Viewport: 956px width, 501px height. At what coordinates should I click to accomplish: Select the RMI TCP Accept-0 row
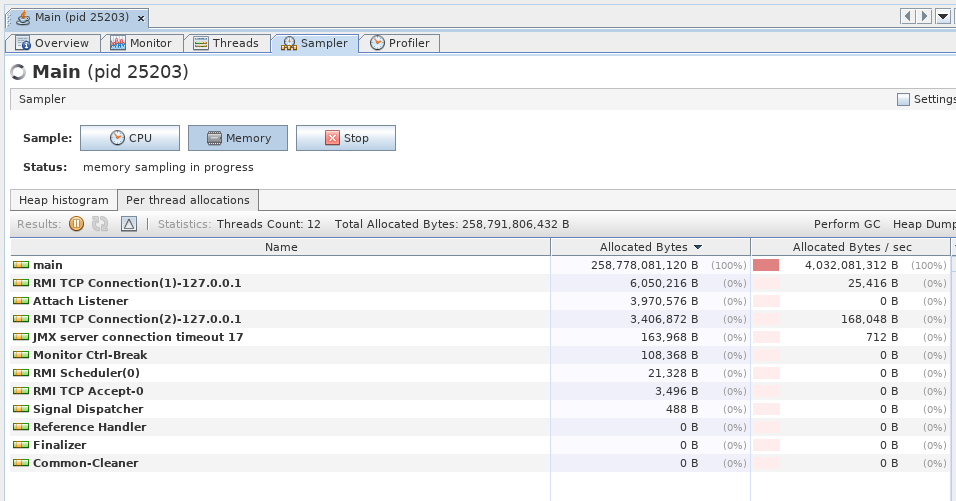coord(479,391)
